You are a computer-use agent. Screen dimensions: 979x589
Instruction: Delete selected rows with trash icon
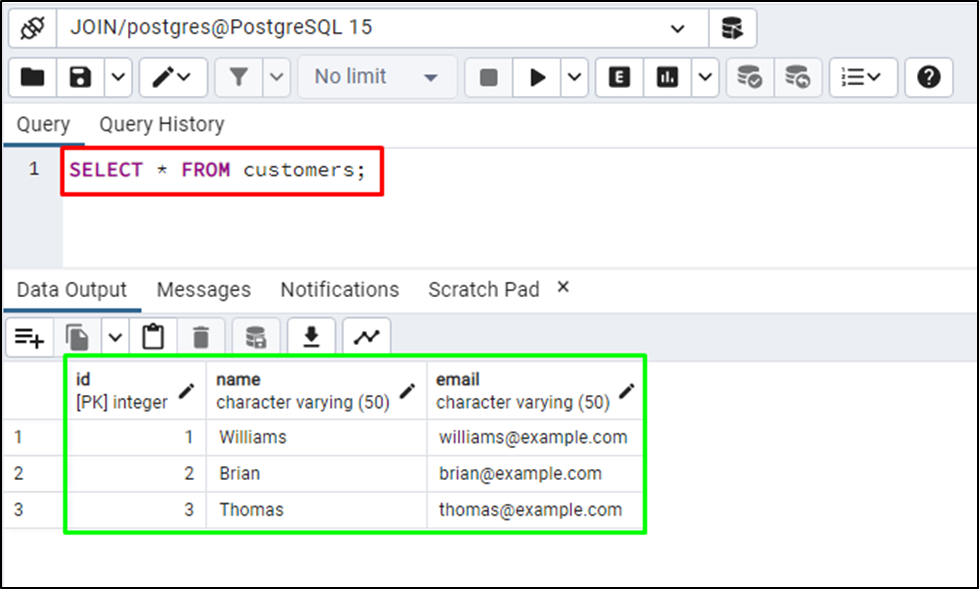200,337
